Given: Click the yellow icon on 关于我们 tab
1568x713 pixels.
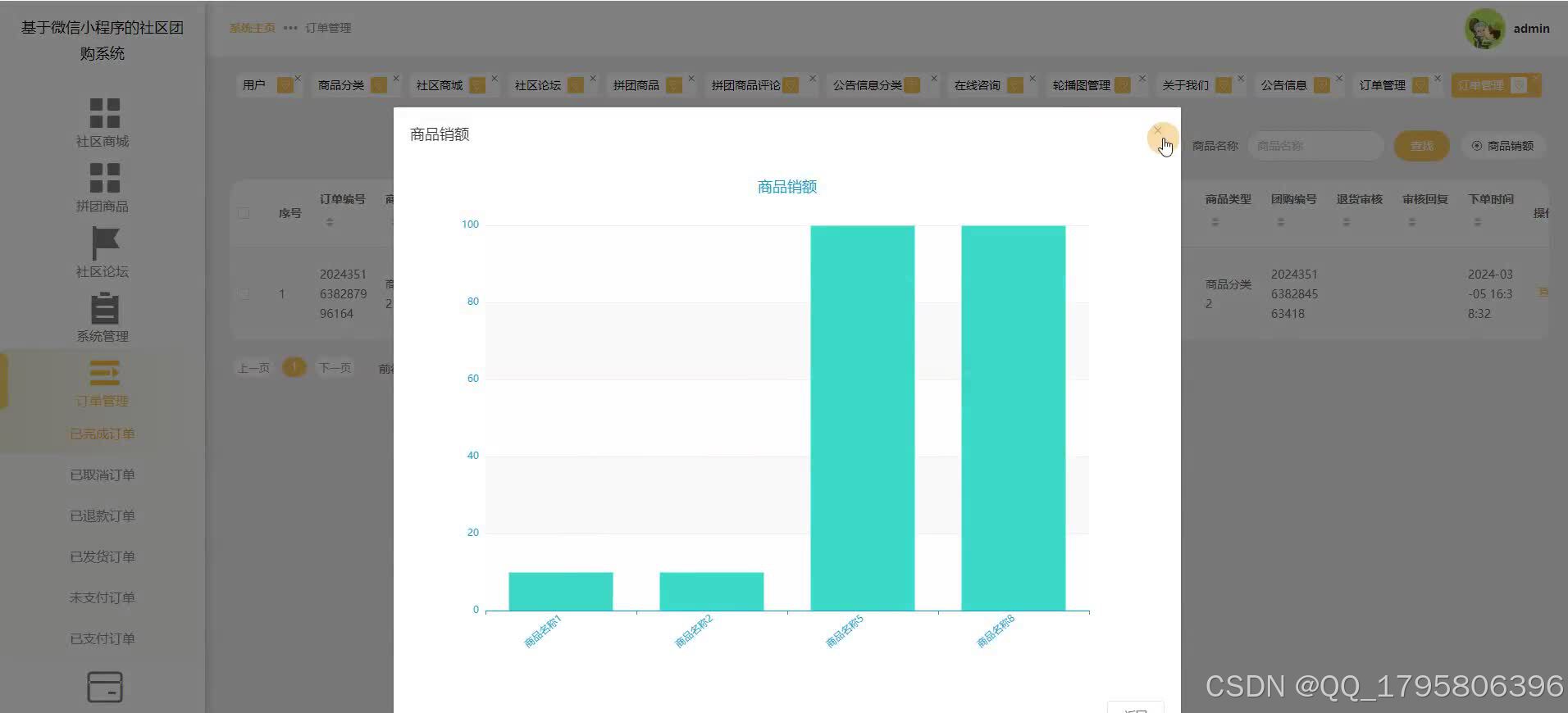Looking at the screenshot, I should (1224, 85).
